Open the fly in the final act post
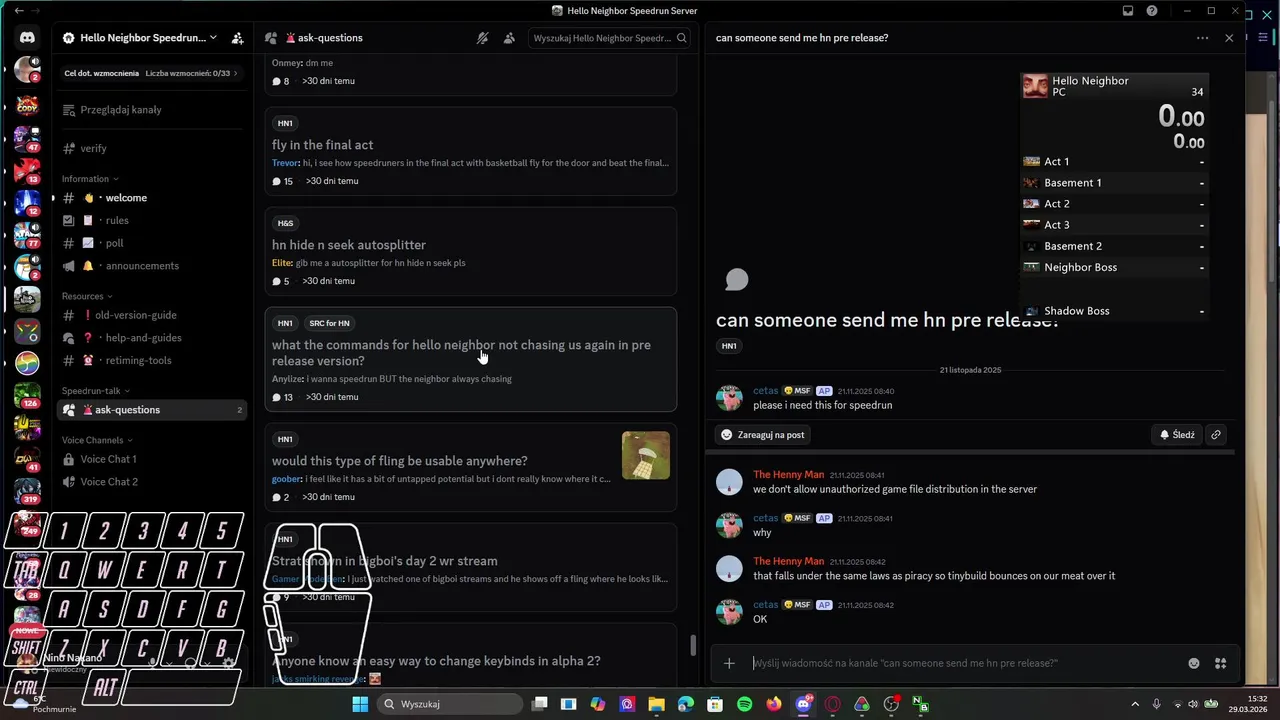The height and width of the screenshot is (720, 1280). [471, 152]
